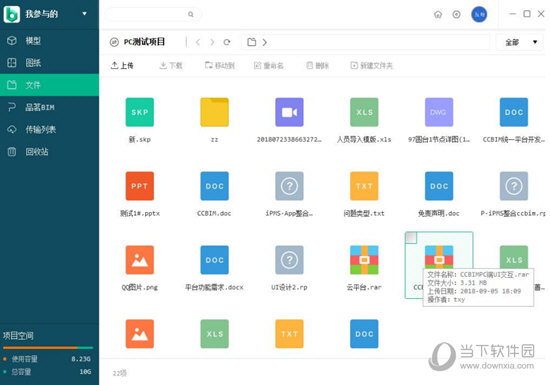Viewport: 550px width, 385px height.
Task: Select the CCBIM.doc file
Action: pos(214,186)
